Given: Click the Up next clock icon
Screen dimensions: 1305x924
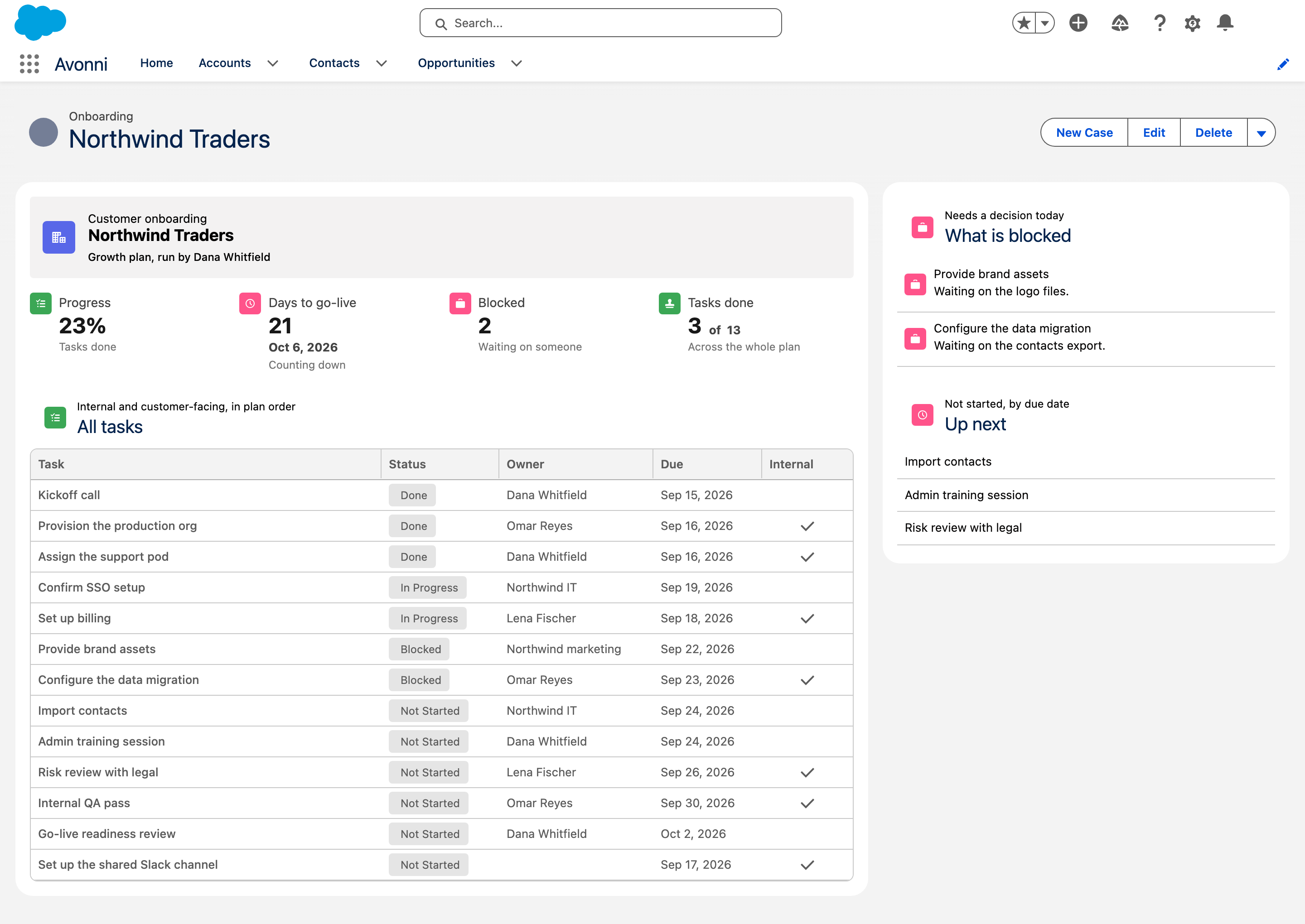Looking at the screenshot, I should (922, 415).
